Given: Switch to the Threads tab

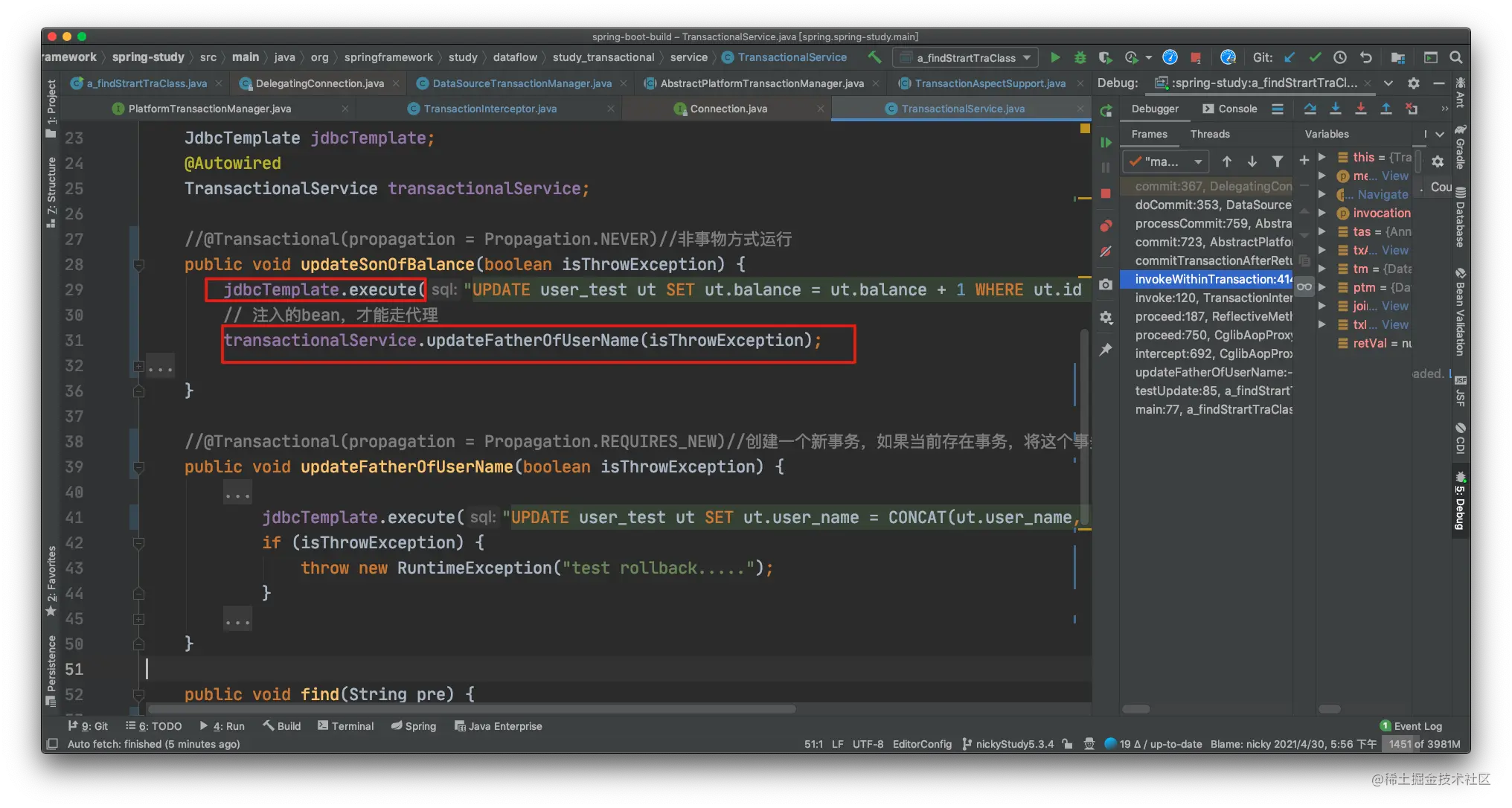Looking at the screenshot, I should [1210, 134].
